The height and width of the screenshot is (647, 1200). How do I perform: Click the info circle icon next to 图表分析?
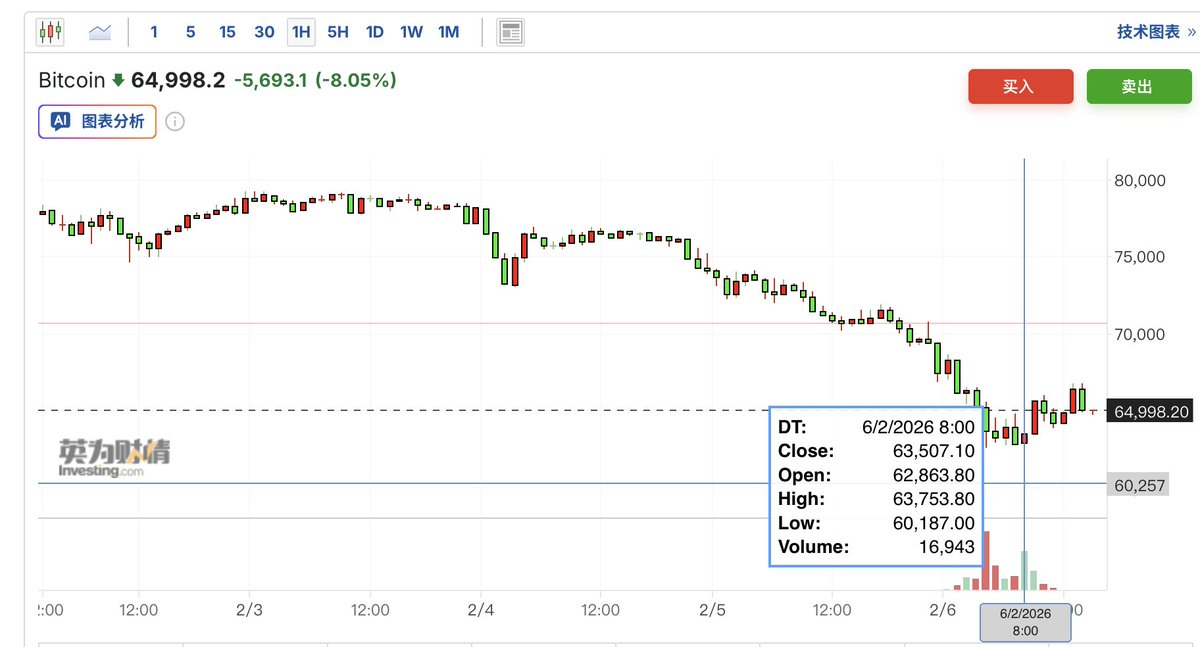tap(174, 122)
